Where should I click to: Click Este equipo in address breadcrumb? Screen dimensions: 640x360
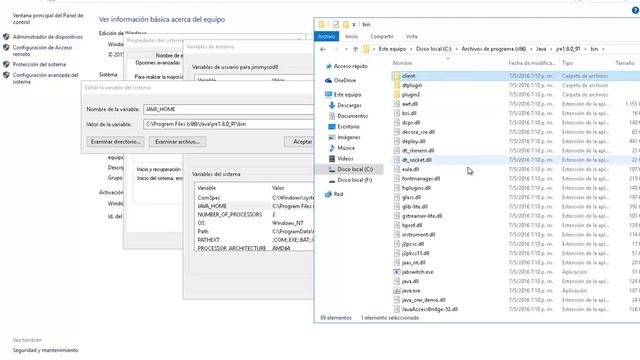[x=392, y=49]
